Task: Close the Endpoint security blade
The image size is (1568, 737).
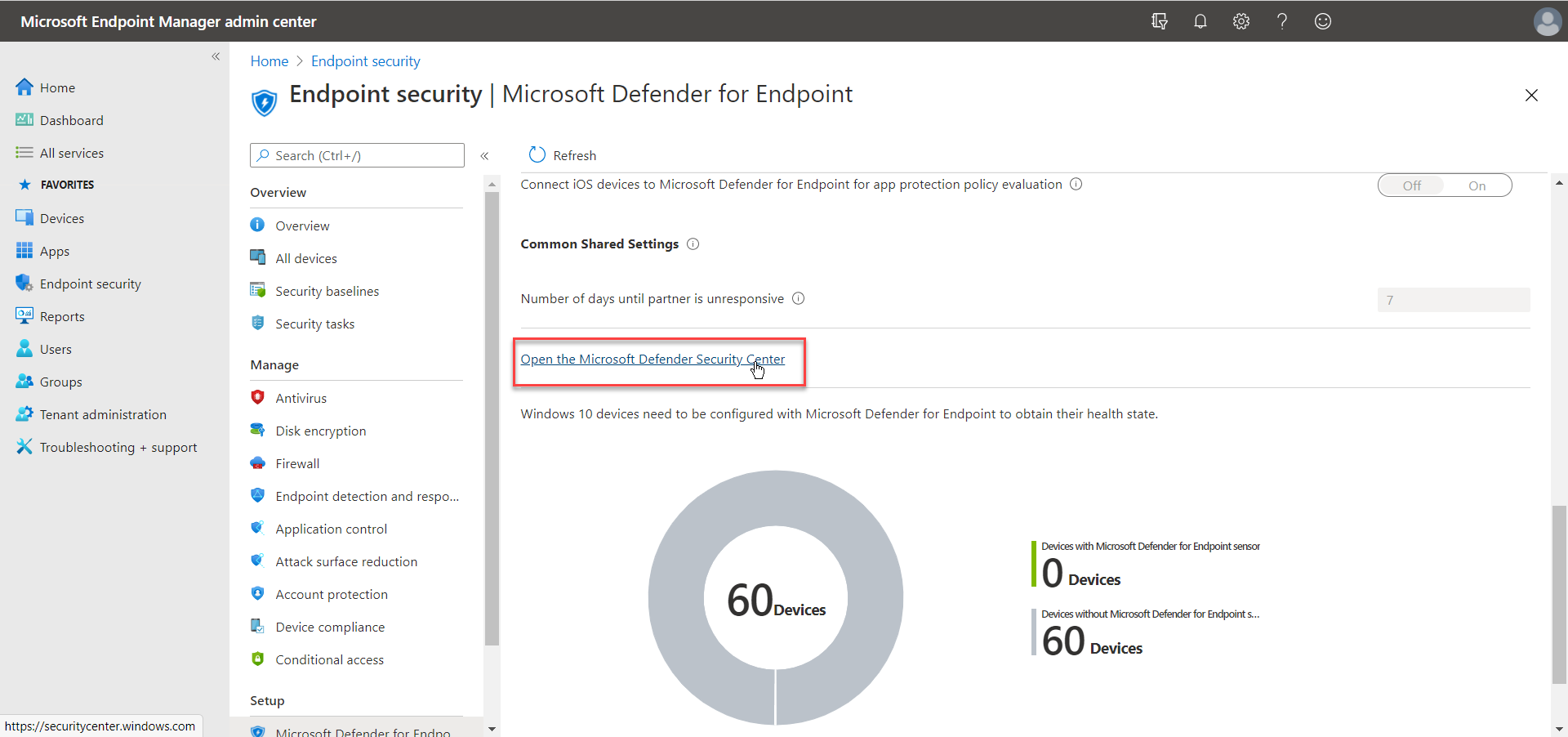Action: pos(1531,95)
